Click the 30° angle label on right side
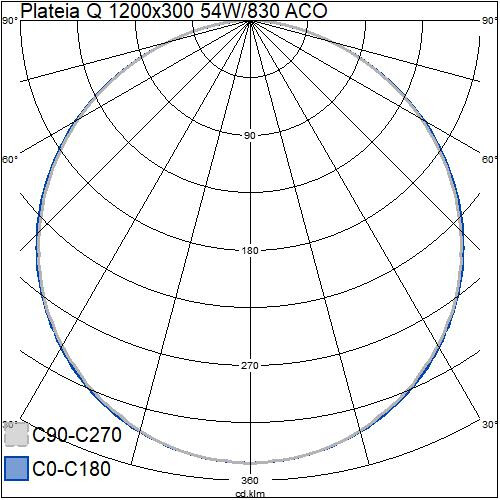The width and height of the screenshot is (500, 500). click(x=490, y=425)
